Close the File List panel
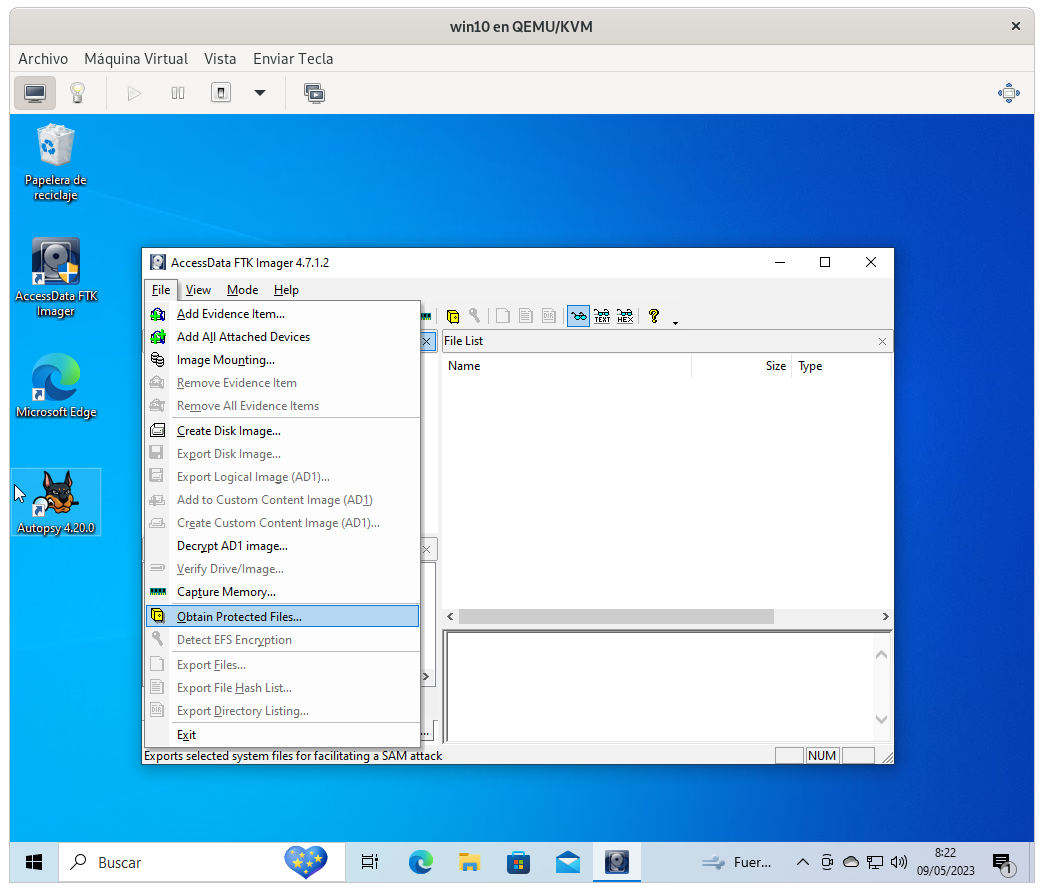Screen dimensions: 1044x892 coord(882,341)
